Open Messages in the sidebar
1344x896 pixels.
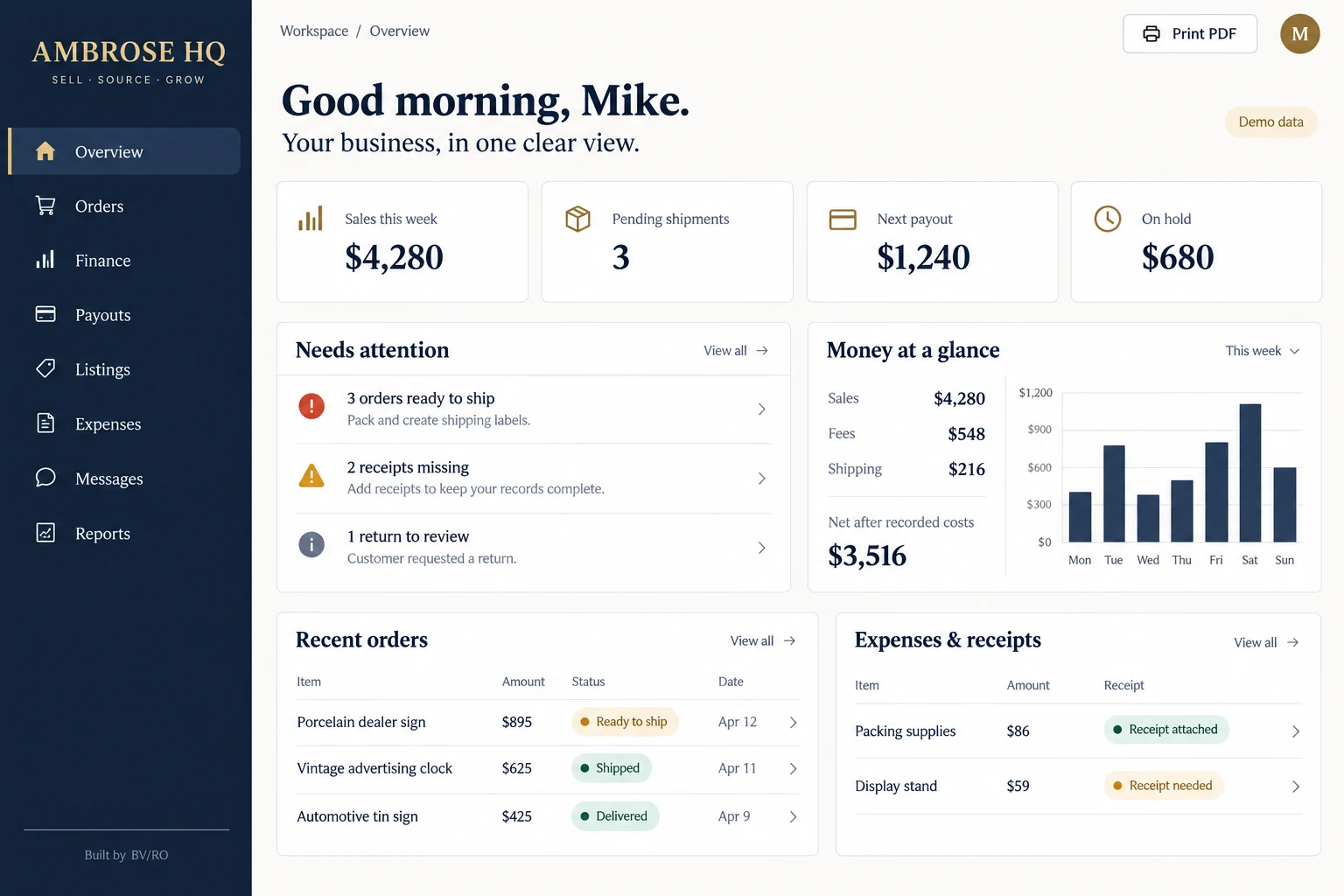(124, 479)
